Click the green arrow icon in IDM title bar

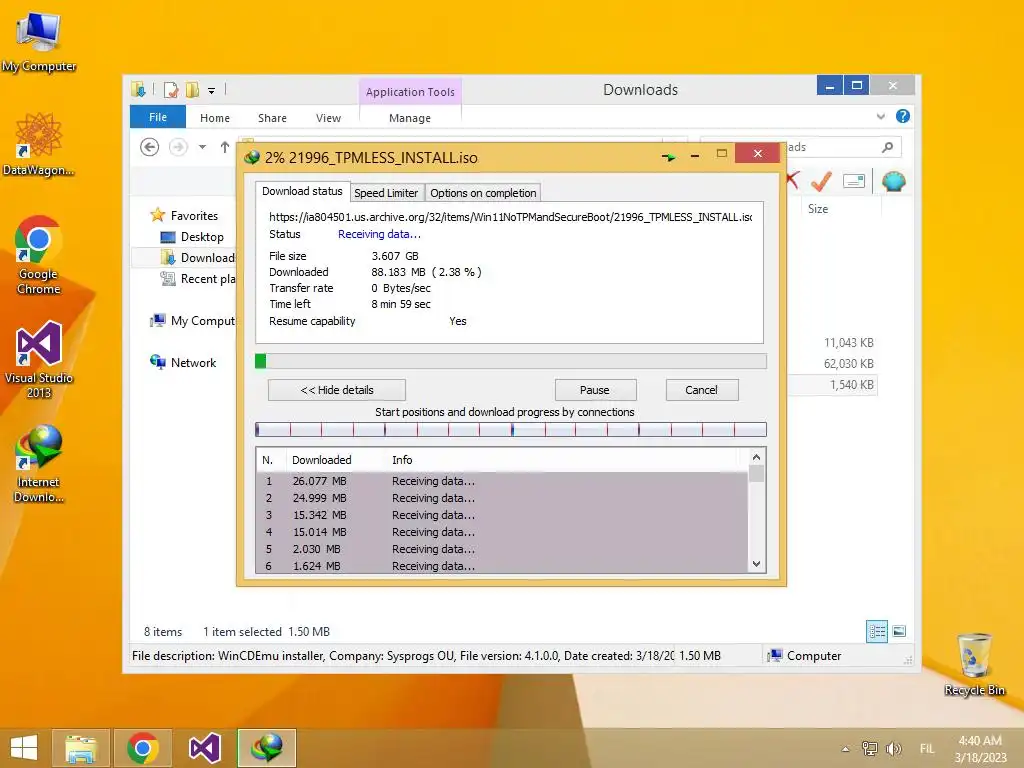coord(668,157)
